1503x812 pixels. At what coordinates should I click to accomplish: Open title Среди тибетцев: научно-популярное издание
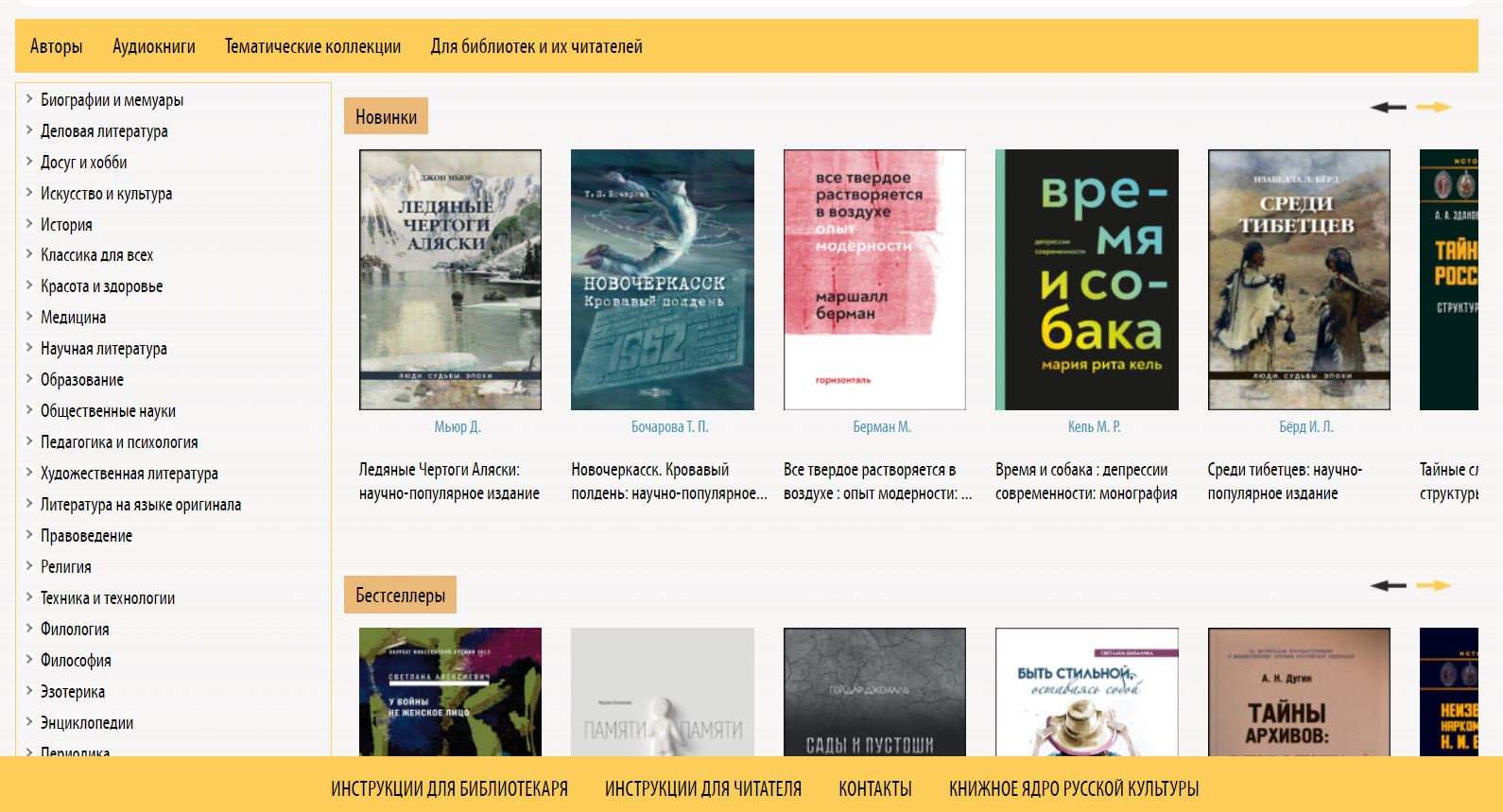[x=1285, y=482]
